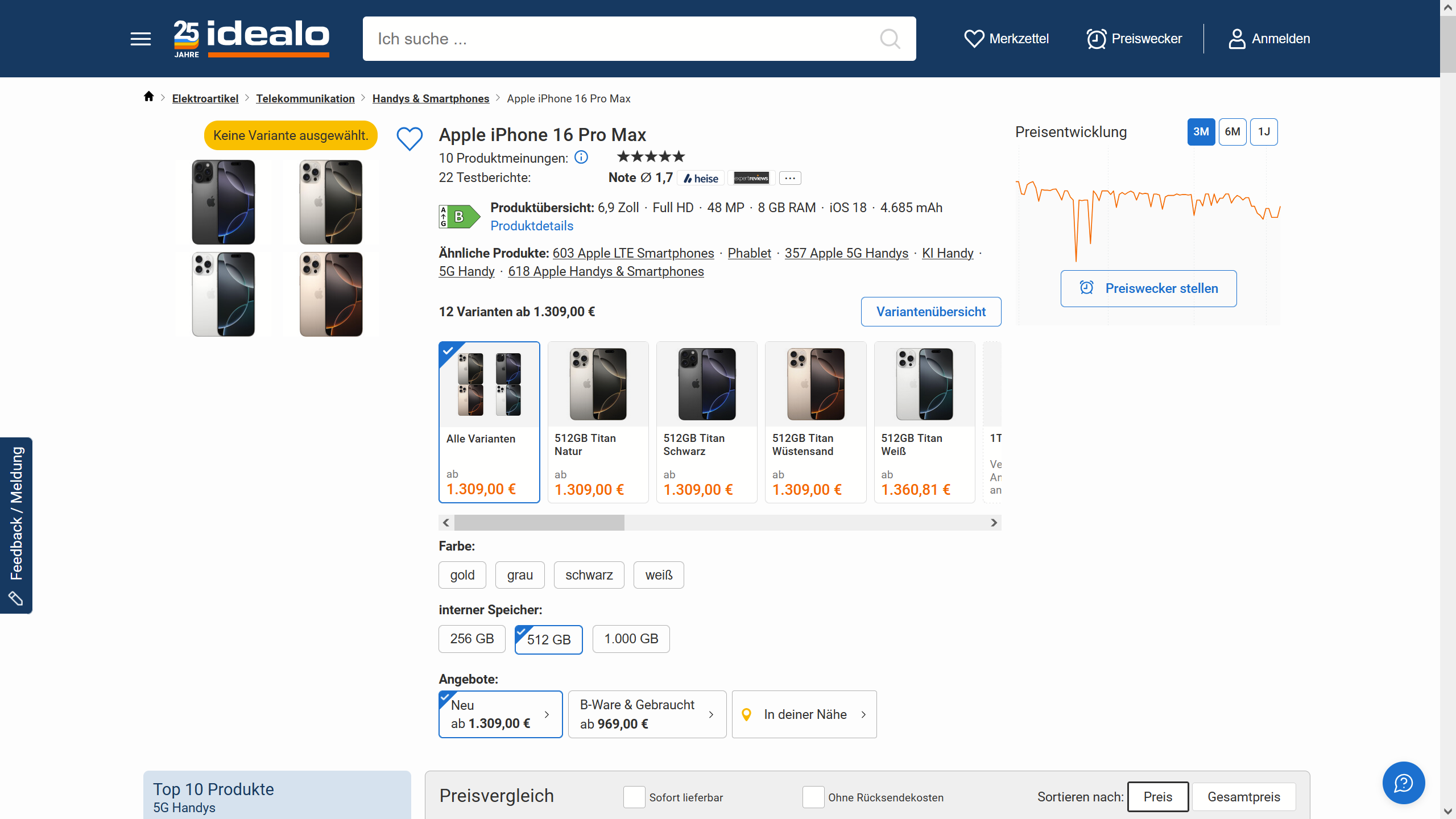Open Telekommunikation breadcrumb

(x=305, y=98)
